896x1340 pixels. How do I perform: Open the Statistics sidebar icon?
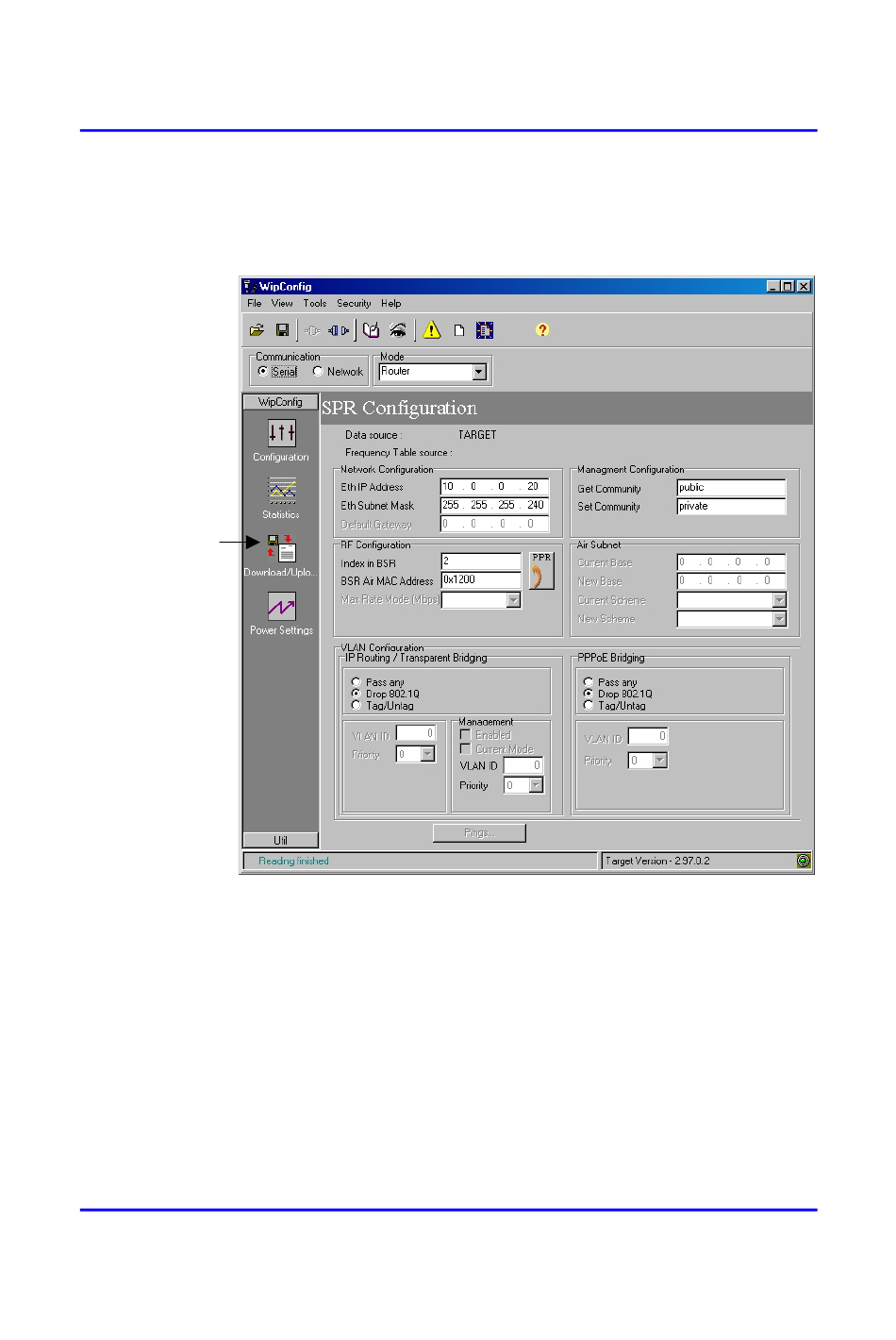click(x=281, y=491)
